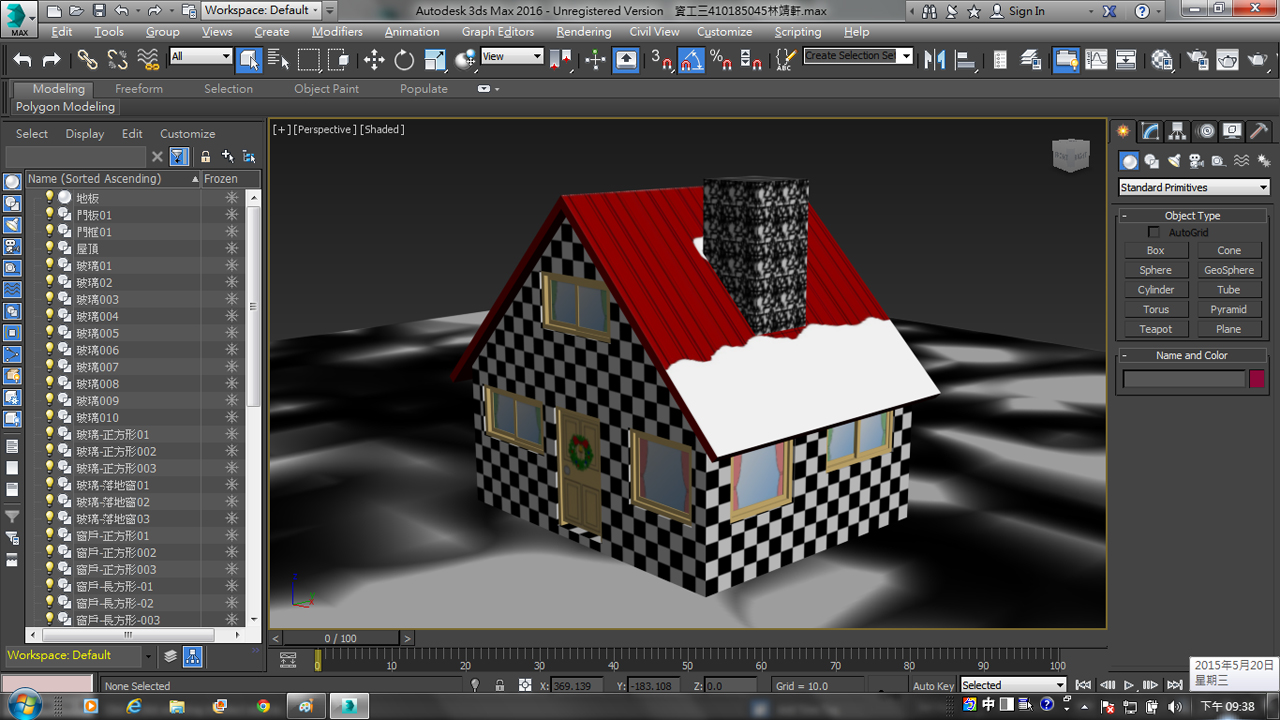This screenshot has height=720, width=1280.
Task: Open the Workspace: Default dropdown in title bar
Action: pos(262,10)
